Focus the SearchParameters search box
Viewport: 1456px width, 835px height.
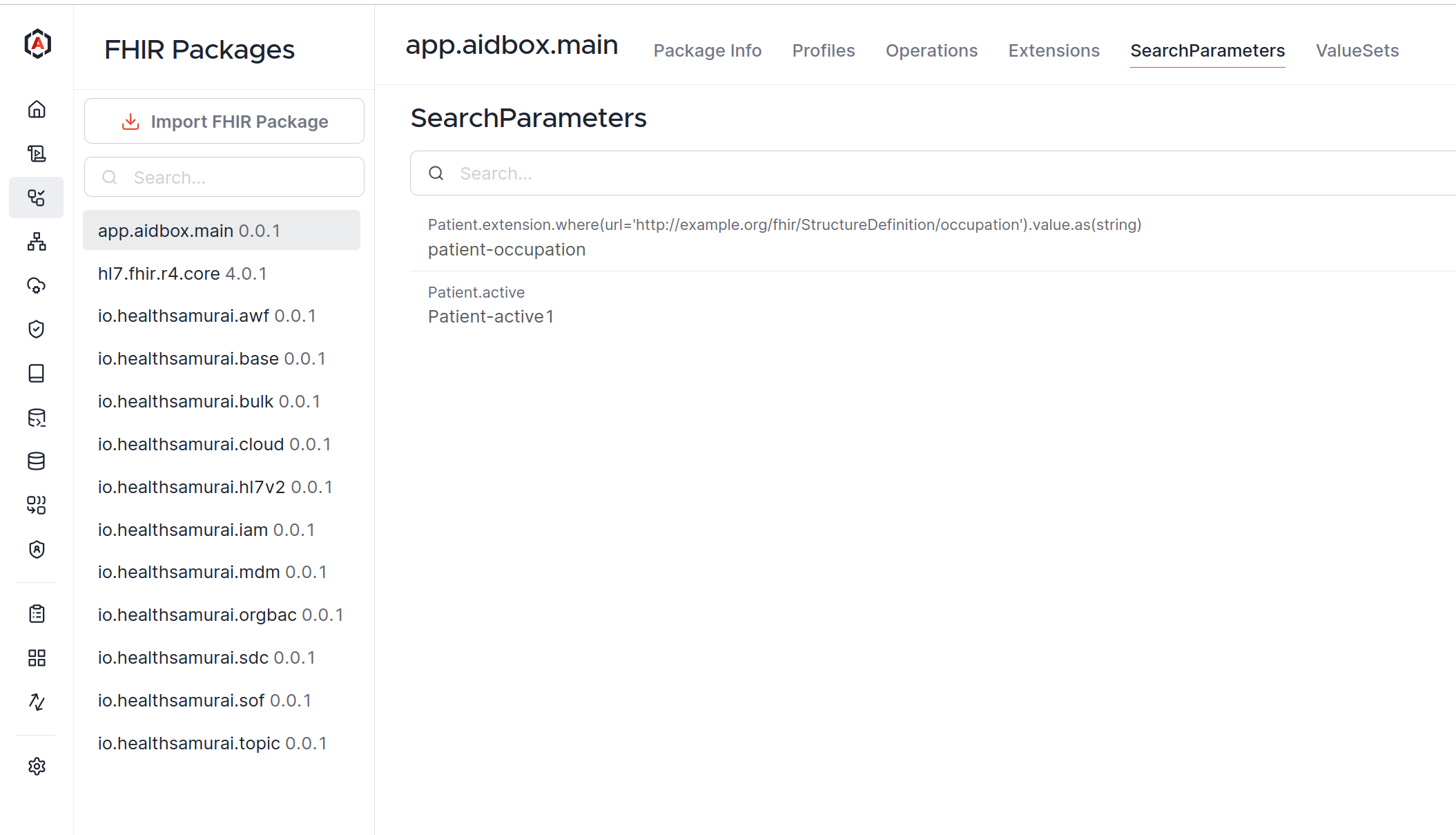coord(933,173)
